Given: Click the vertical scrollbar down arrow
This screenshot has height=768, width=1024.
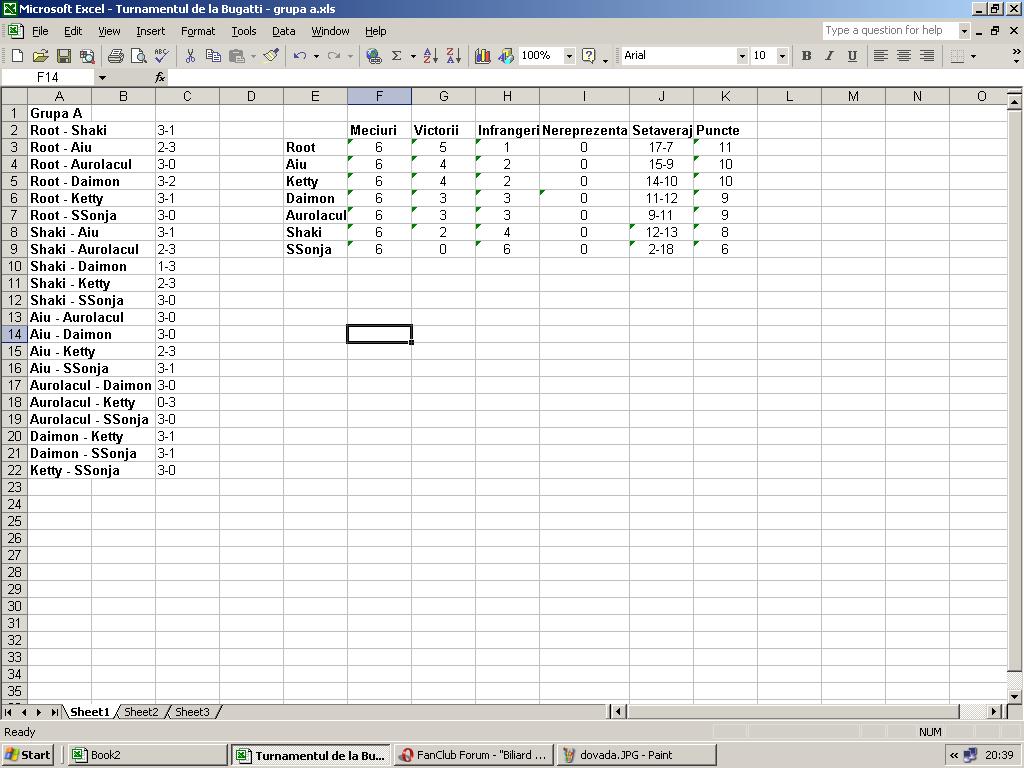Looking at the screenshot, I should click(x=1014, y=696).
